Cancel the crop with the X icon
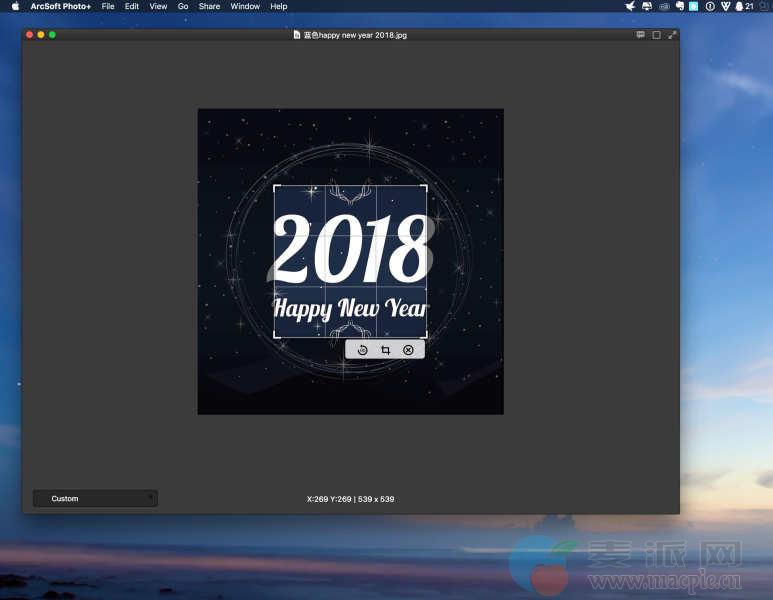Image resolution: width=773 pixels, height=600 pixels. pos(408,350)
